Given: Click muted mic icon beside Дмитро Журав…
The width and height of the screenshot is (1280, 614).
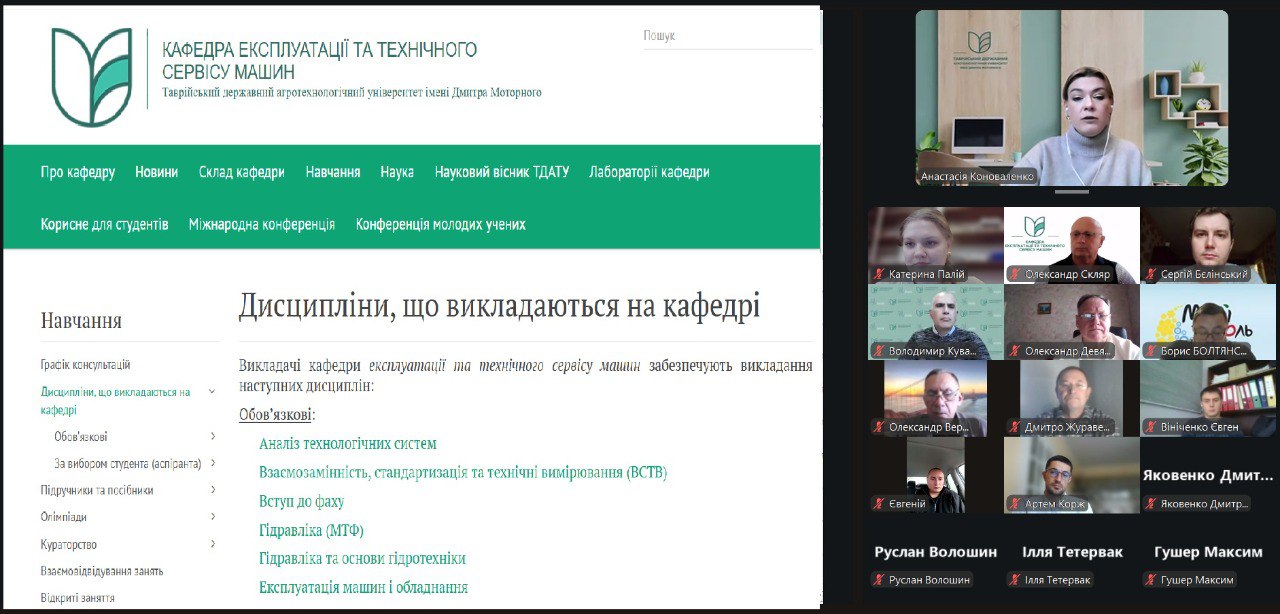Looking at the screenshot, I should click(x=1016, y=427).
